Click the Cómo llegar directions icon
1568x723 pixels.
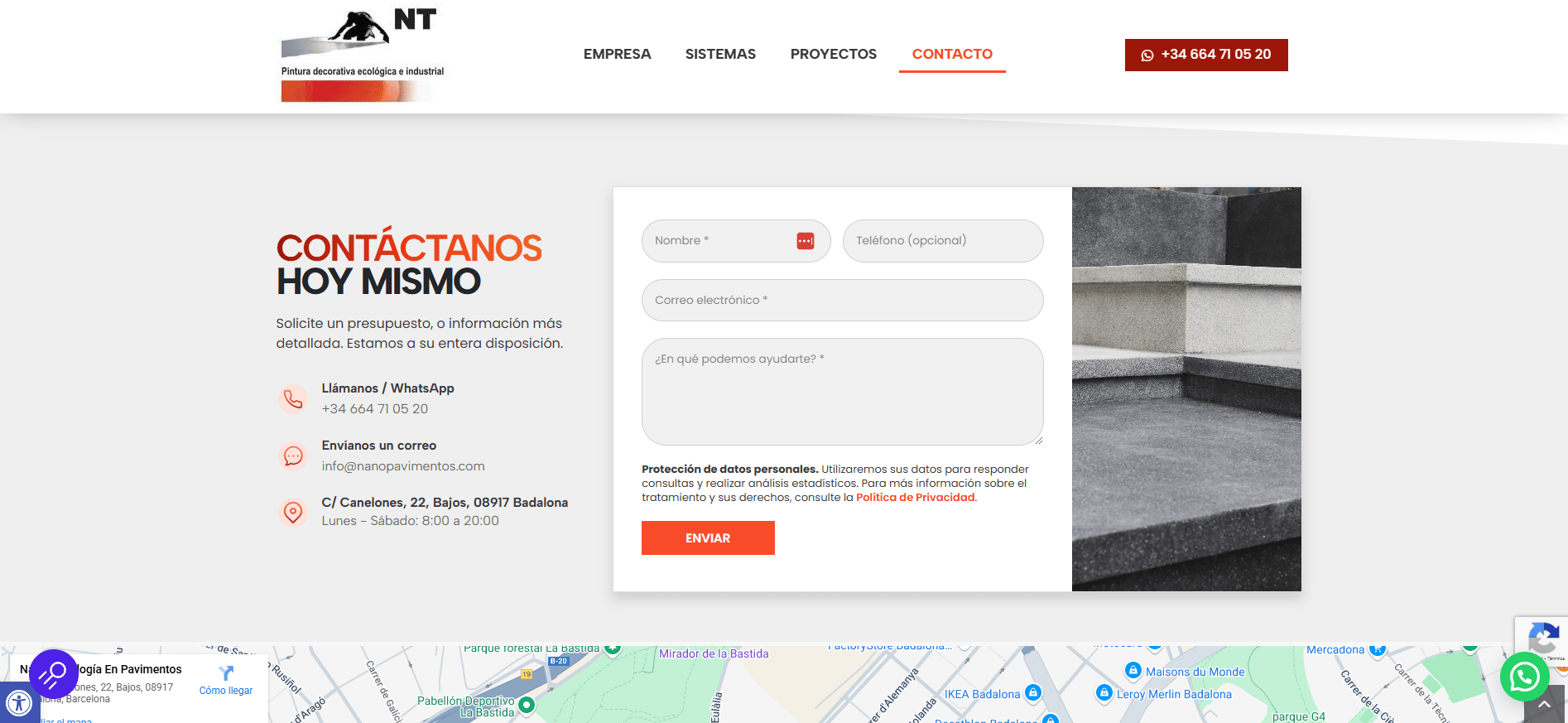coord(226,672)
